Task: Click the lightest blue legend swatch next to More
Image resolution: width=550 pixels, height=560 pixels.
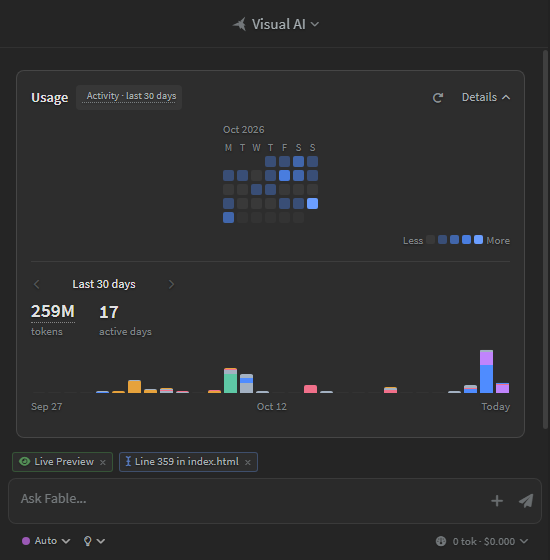Action: [x=479, y=240]
